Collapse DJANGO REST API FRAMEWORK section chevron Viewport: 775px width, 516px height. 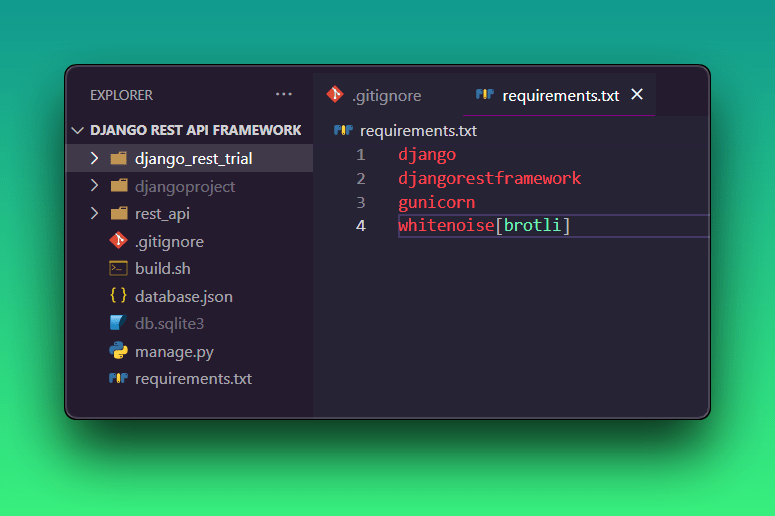click(78, 130)
